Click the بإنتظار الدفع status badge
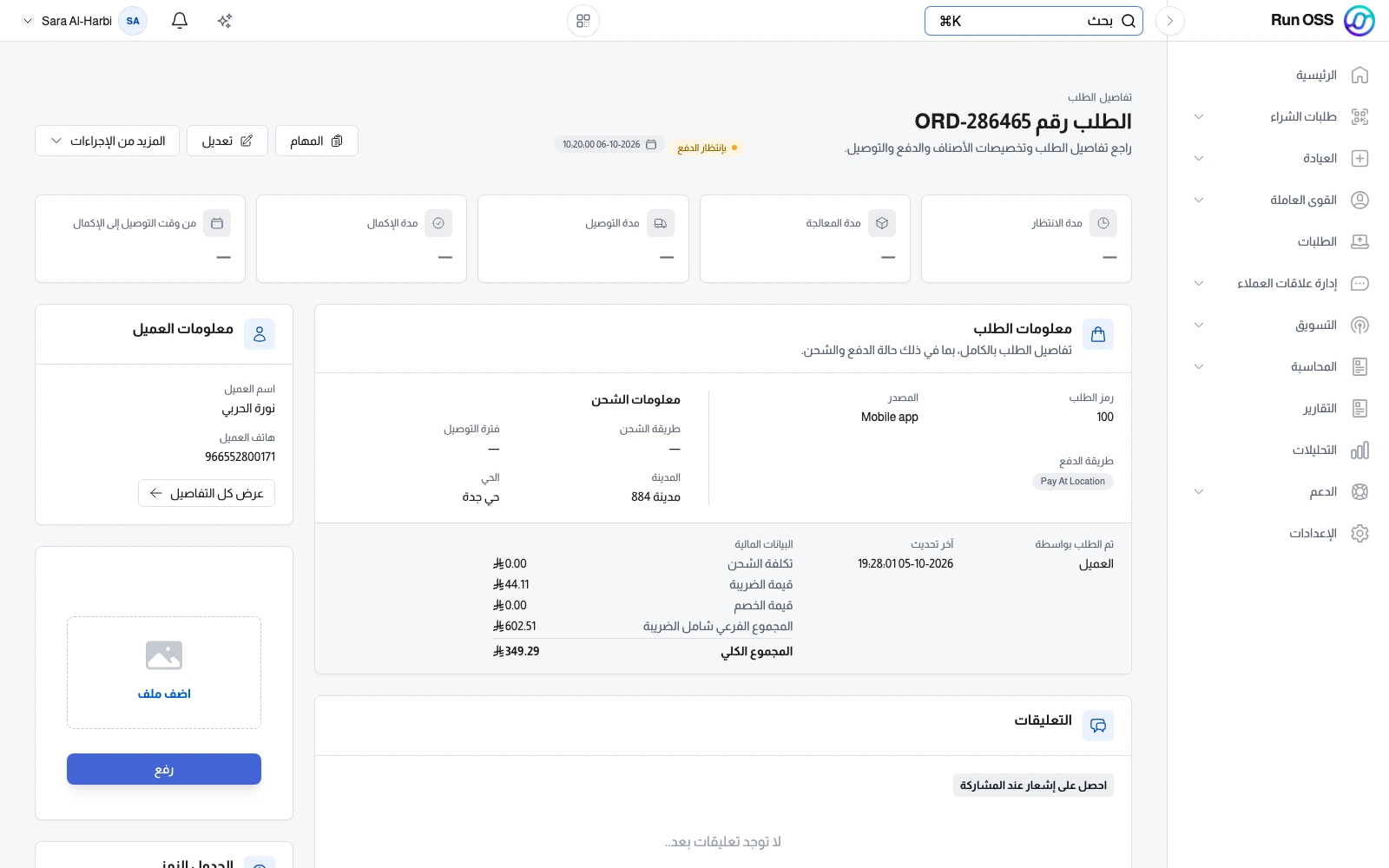 (707, 148)
